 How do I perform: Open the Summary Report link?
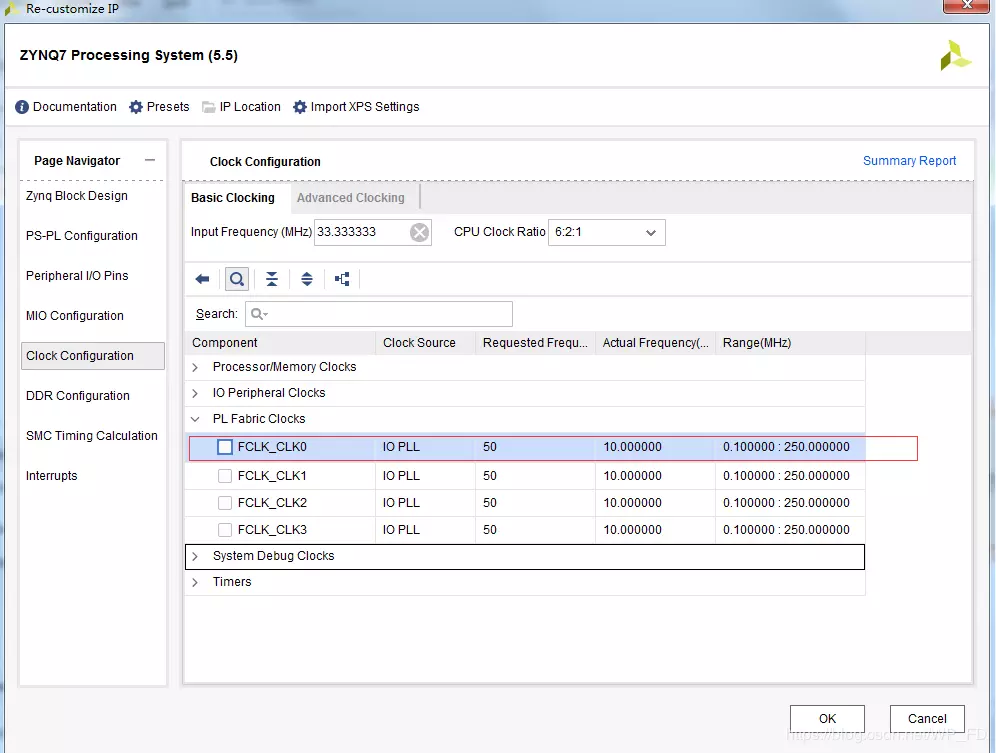[x=909, y=161]
